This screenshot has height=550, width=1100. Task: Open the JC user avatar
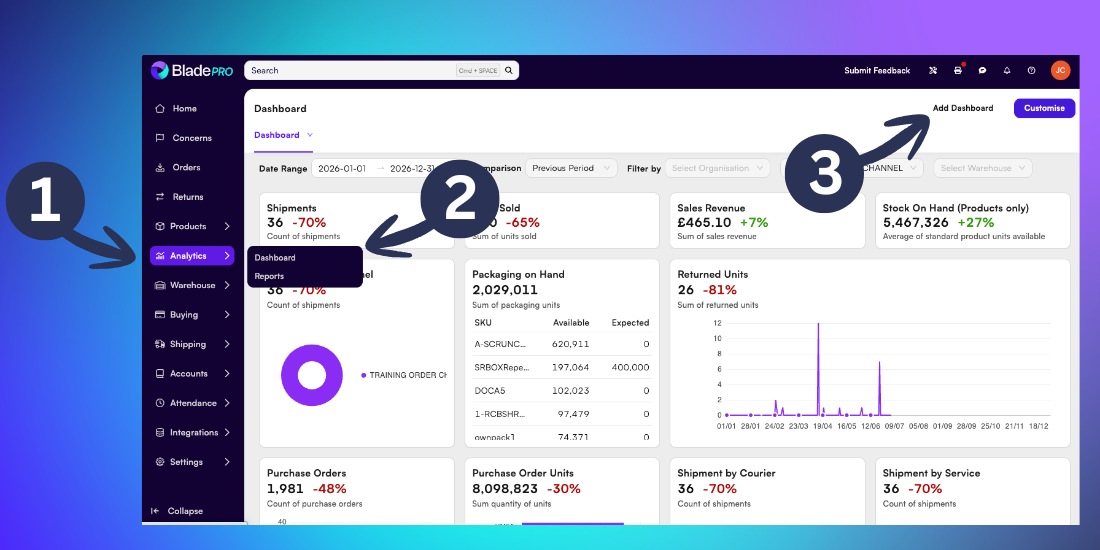tap(1060, 70)
